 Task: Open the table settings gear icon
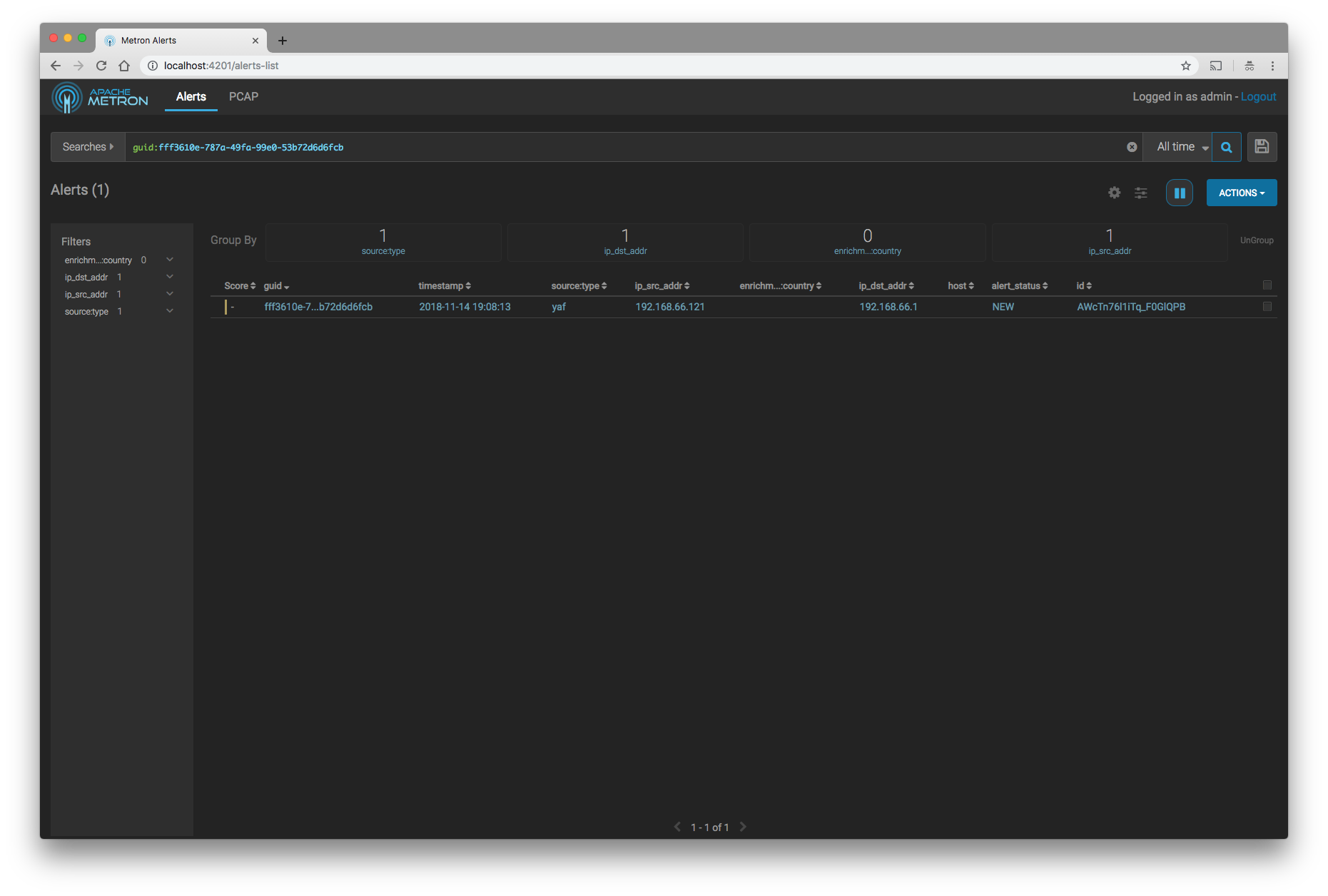[1114, 193]
